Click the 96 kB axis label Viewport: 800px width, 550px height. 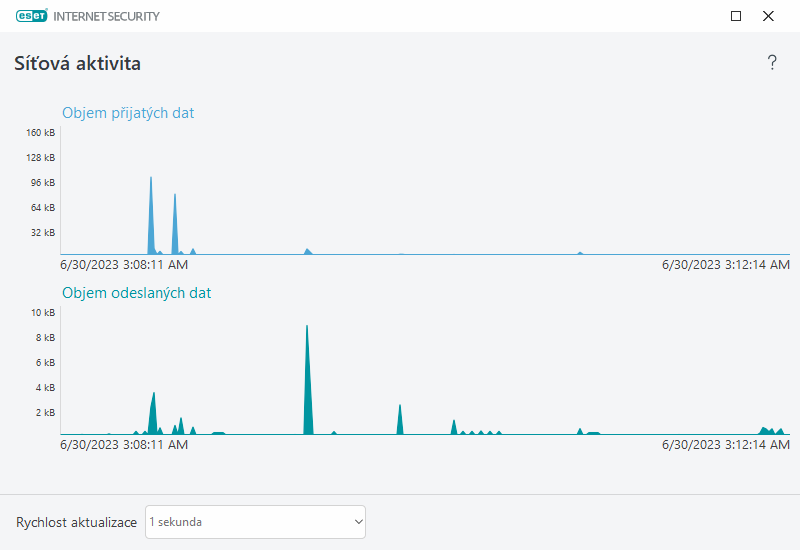42,183
